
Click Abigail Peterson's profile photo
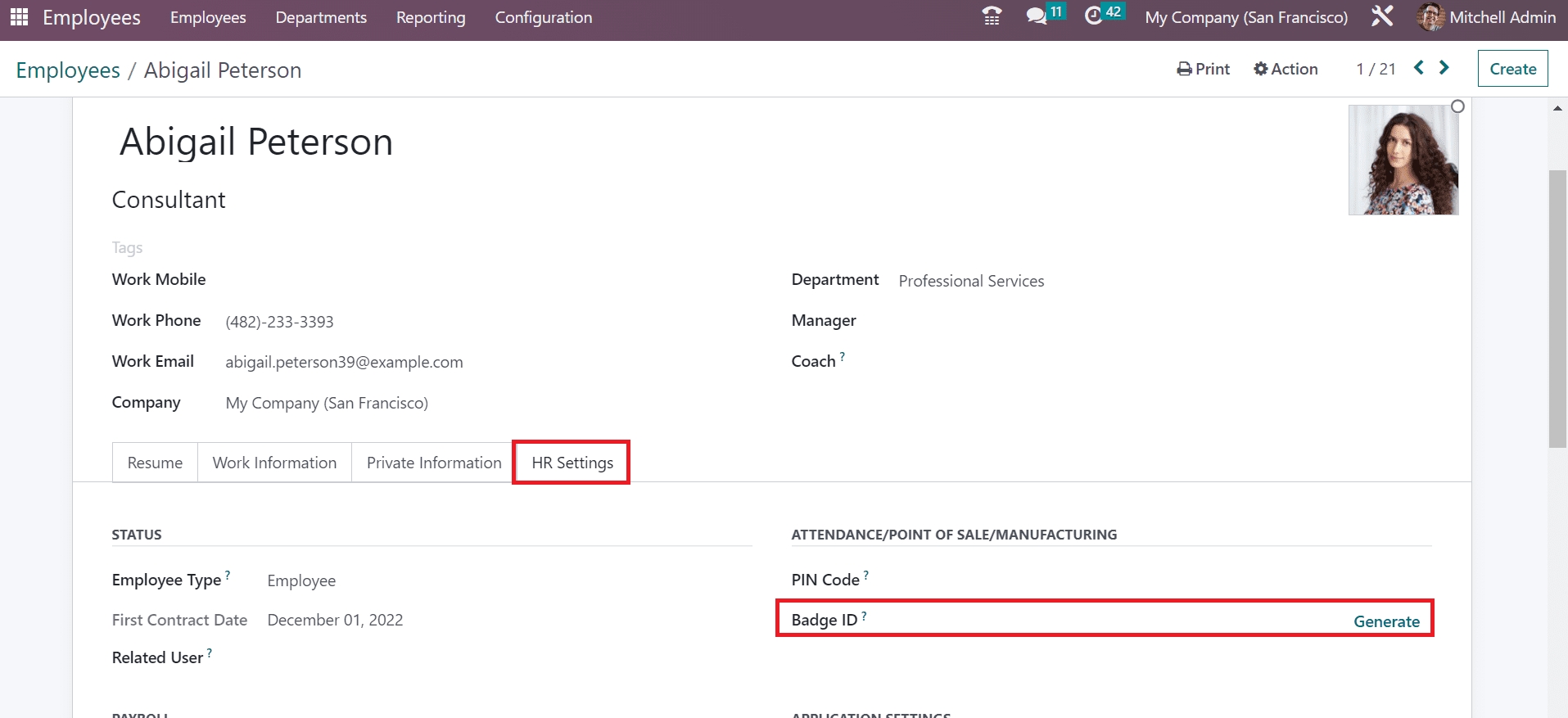1403,160
